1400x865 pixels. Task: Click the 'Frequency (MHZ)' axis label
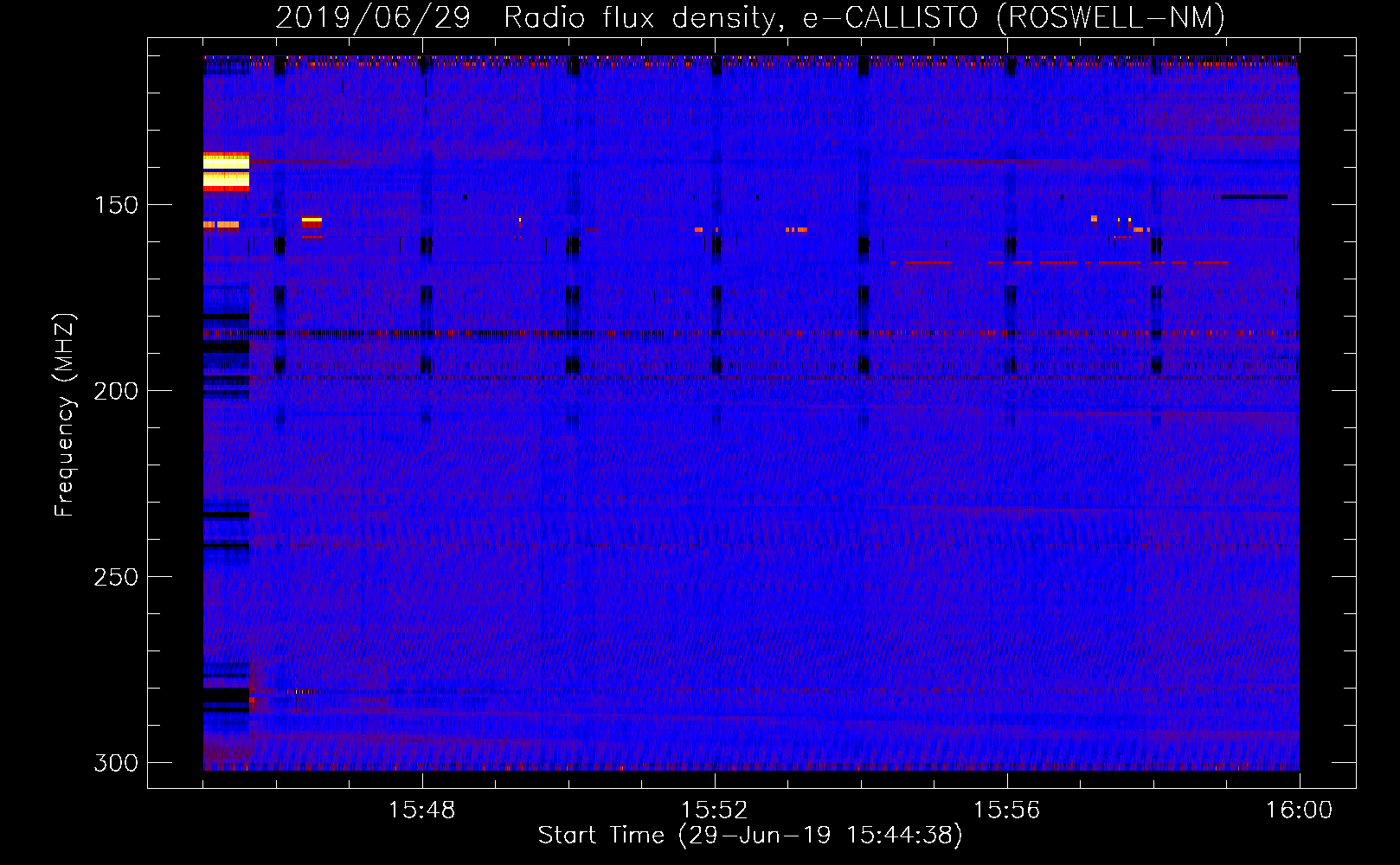coord(65,414)
